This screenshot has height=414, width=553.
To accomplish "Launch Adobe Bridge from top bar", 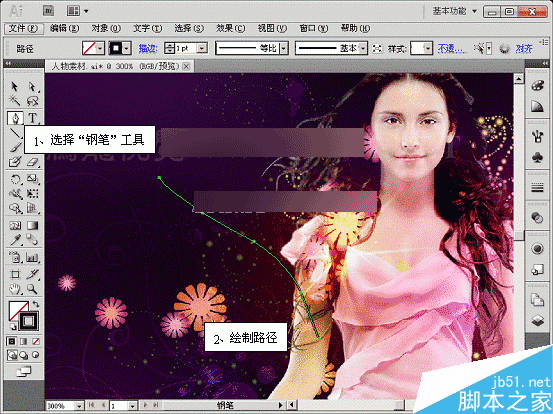I will coord(48,11).
